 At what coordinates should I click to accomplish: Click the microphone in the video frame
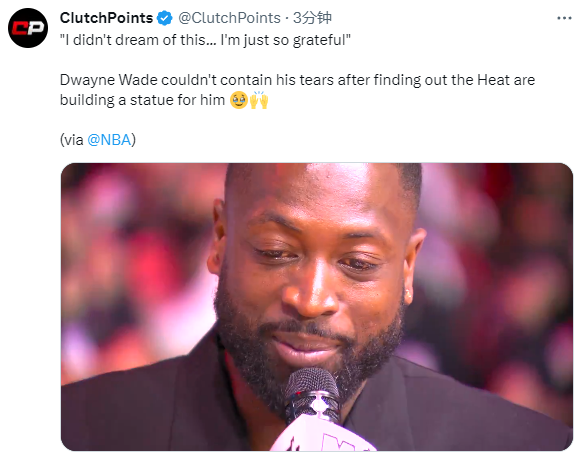point(313,397)
